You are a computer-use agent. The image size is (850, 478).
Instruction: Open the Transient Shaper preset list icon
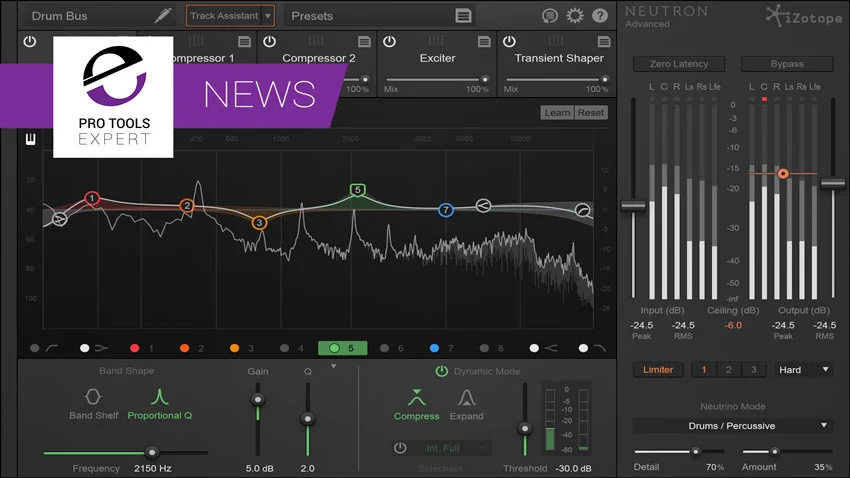[x=604, y=42]
